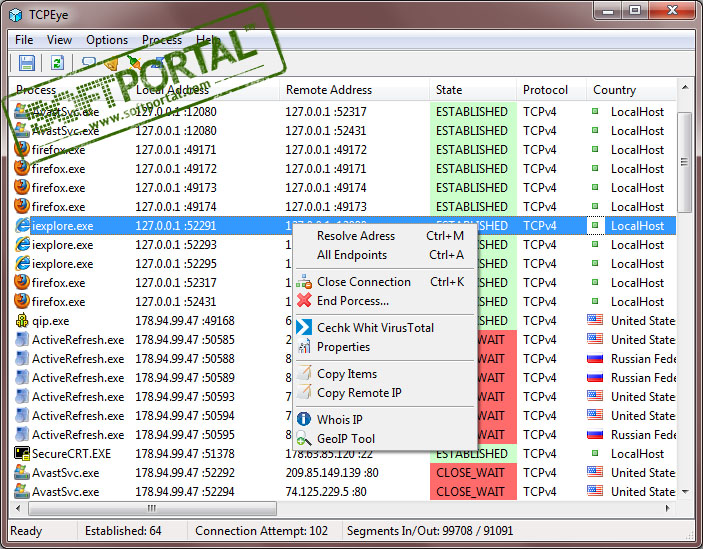Click 'Established: 64' in the status bar
Screen dimensions: 703x549
pos(123,531)
